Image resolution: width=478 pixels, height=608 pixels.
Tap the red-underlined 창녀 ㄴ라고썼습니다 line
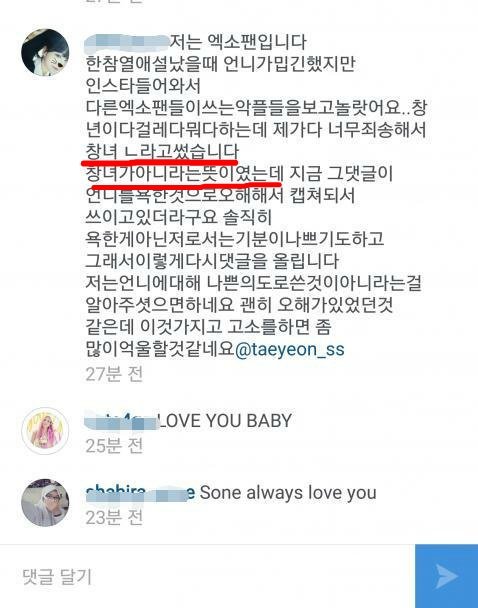[162, 152]
